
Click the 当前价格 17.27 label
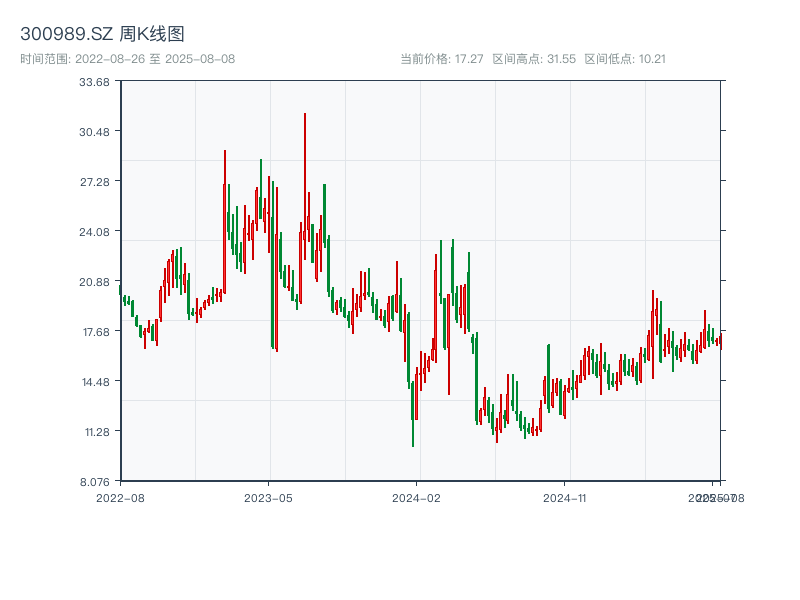point(441,59)
